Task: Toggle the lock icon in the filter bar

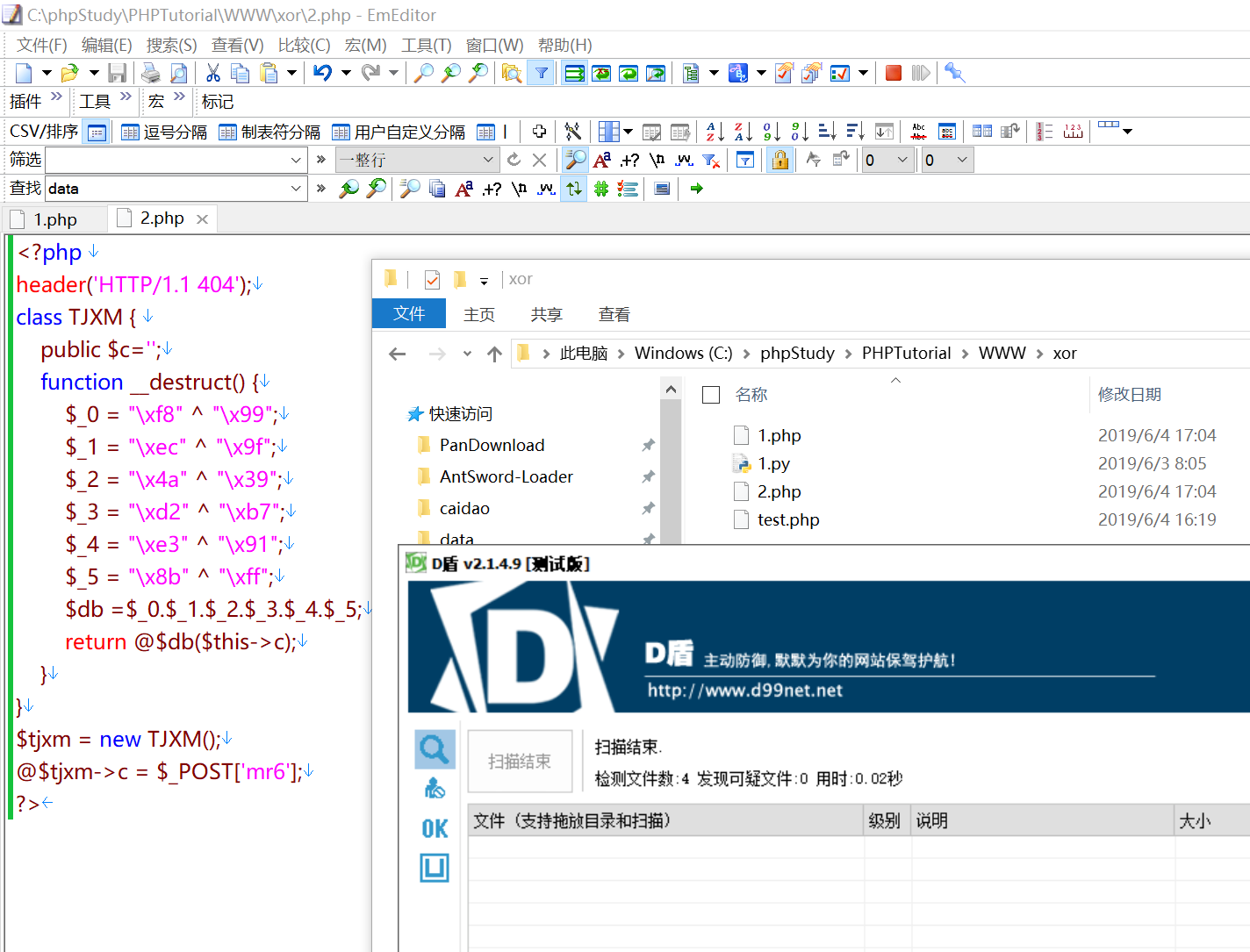Action: tap(779, 160)
